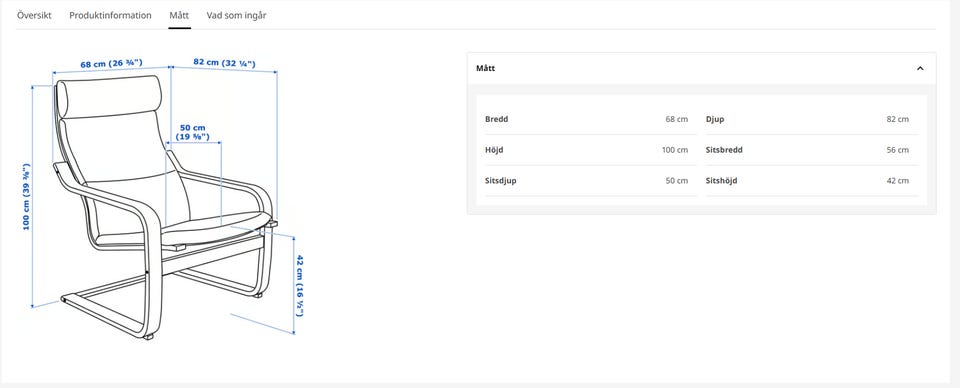Click the Djup row label
Screen dimensions: 960x388
pyautogui.click(x=714, y=119)
